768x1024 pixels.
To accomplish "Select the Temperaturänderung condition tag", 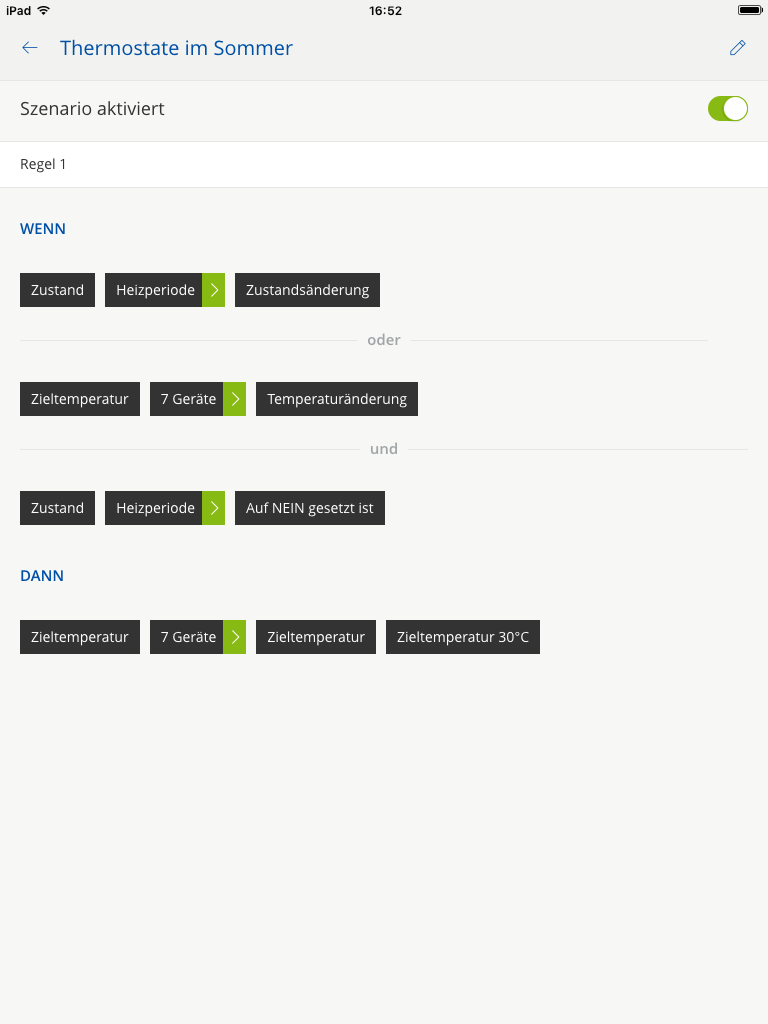I will coord(337,399).
